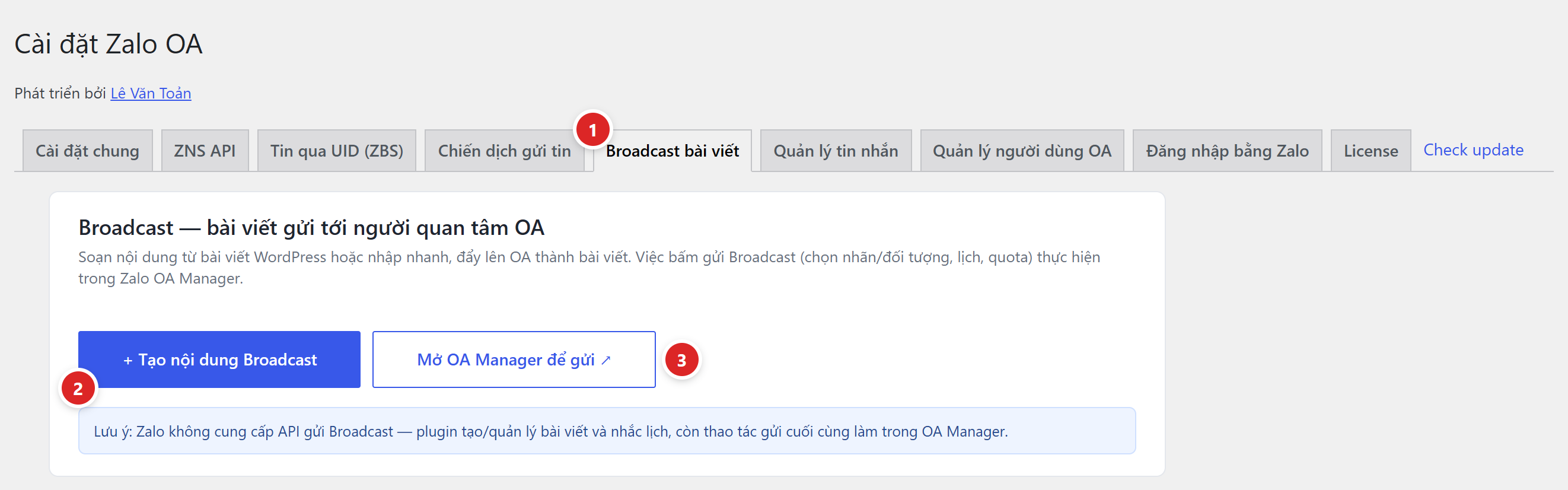Click the Lưu ý notice about Broadcast API

coord(607,431)
